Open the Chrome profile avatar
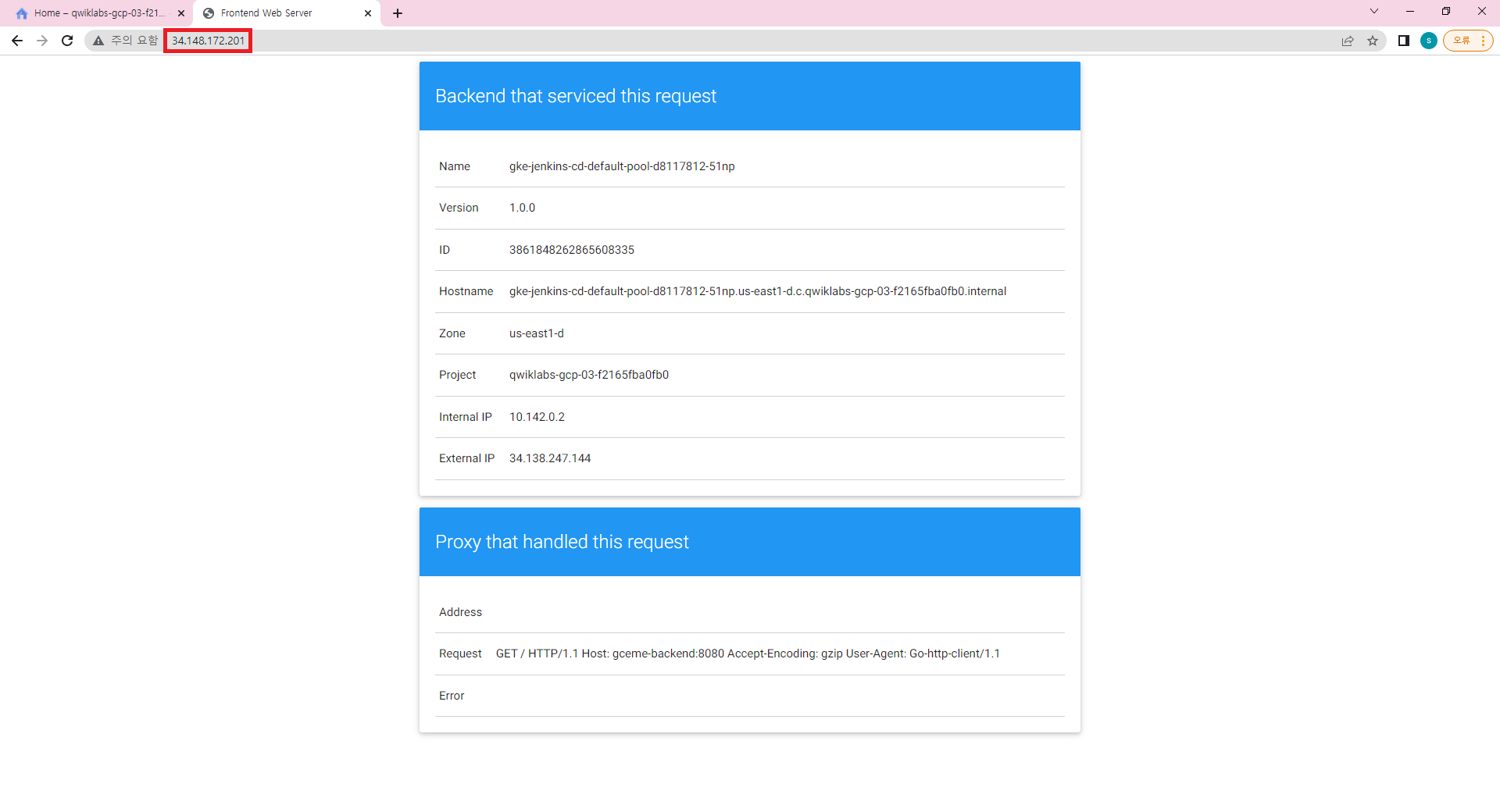 click(1429, 41)
